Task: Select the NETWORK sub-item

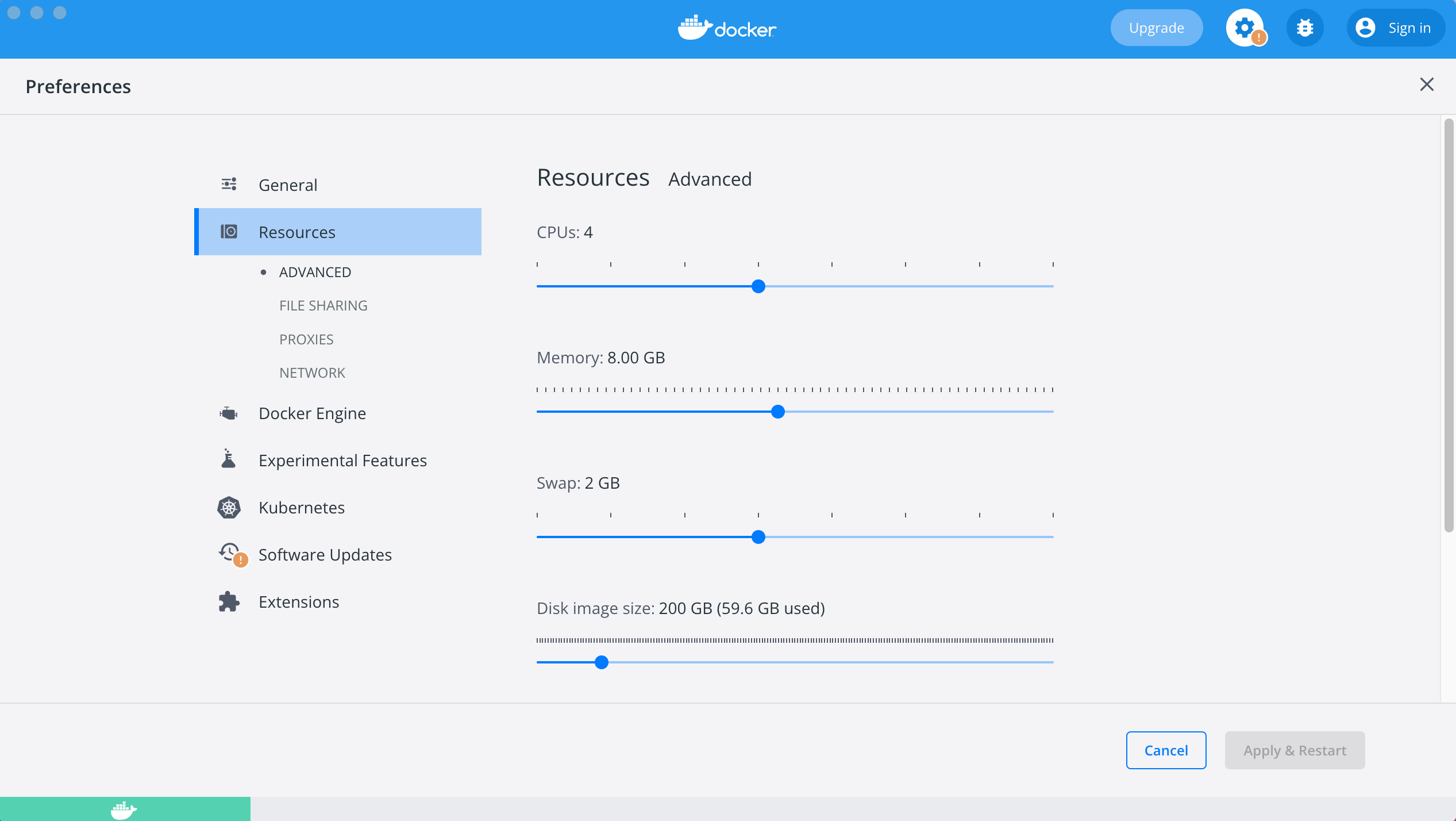Action: point(312,373)
